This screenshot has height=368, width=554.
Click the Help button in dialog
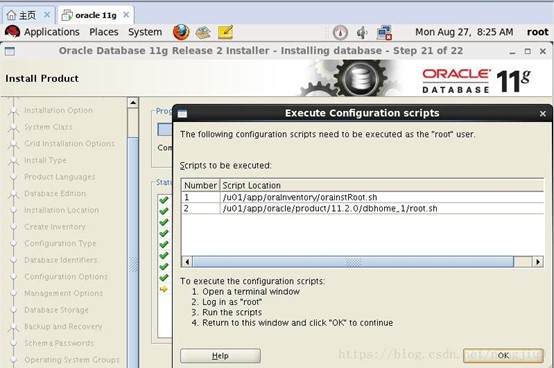coord(220,356)
